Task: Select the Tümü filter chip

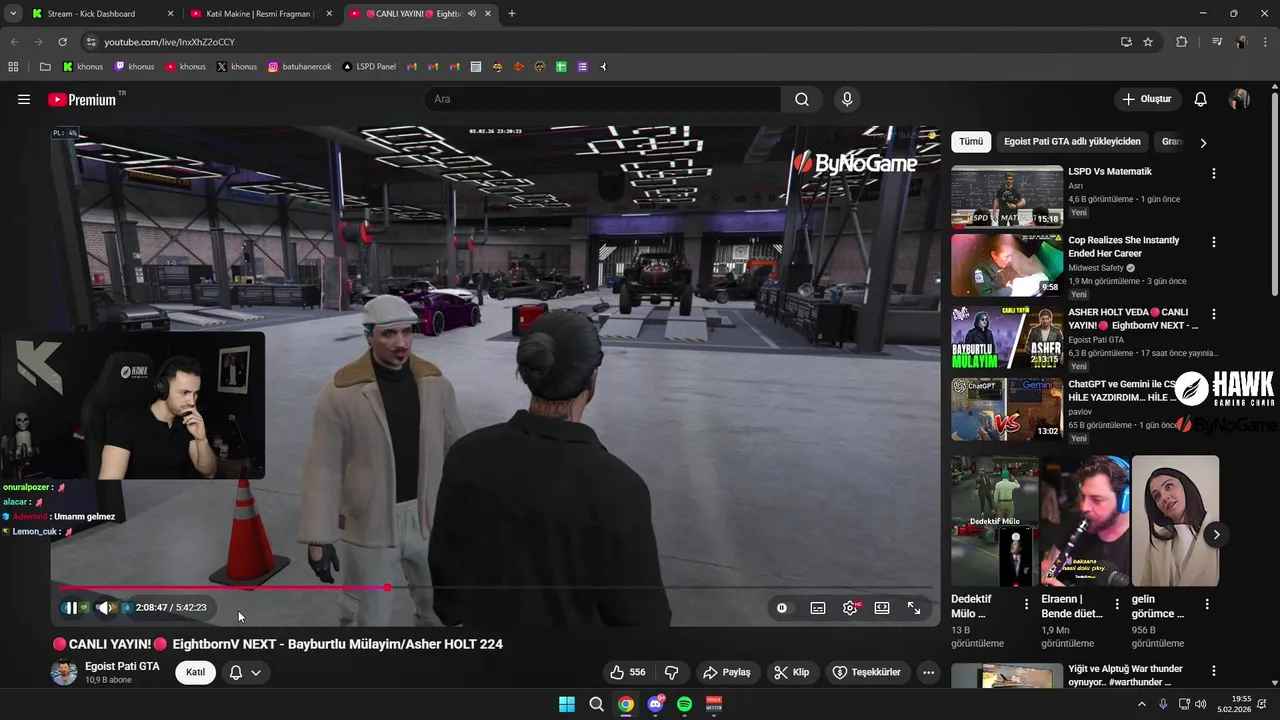Action: [x=970, y=142]
